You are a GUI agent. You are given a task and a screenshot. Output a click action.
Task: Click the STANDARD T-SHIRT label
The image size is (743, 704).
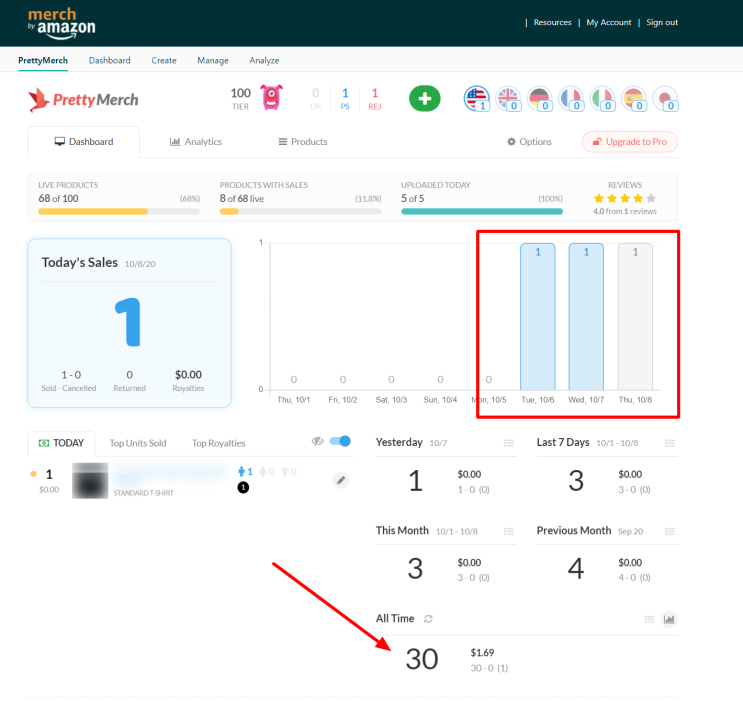click(x=144, y=493)
